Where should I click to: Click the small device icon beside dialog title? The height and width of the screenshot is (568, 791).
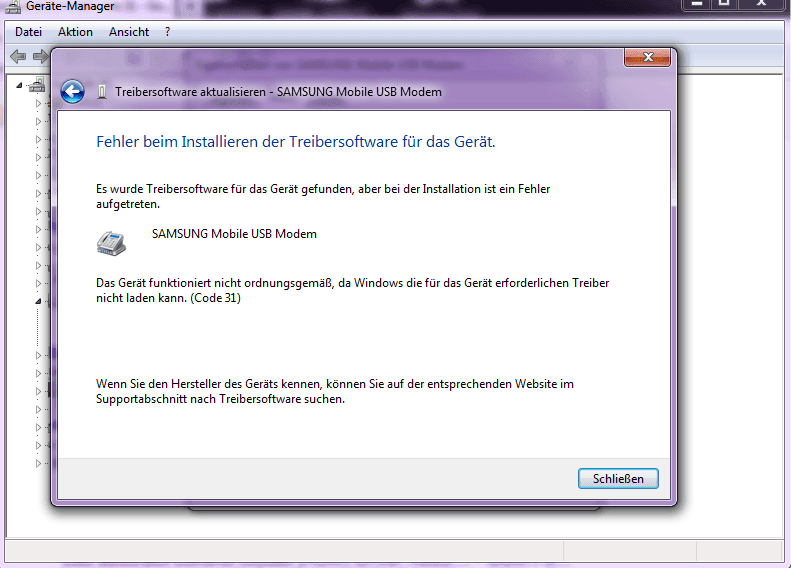(102, 92)
